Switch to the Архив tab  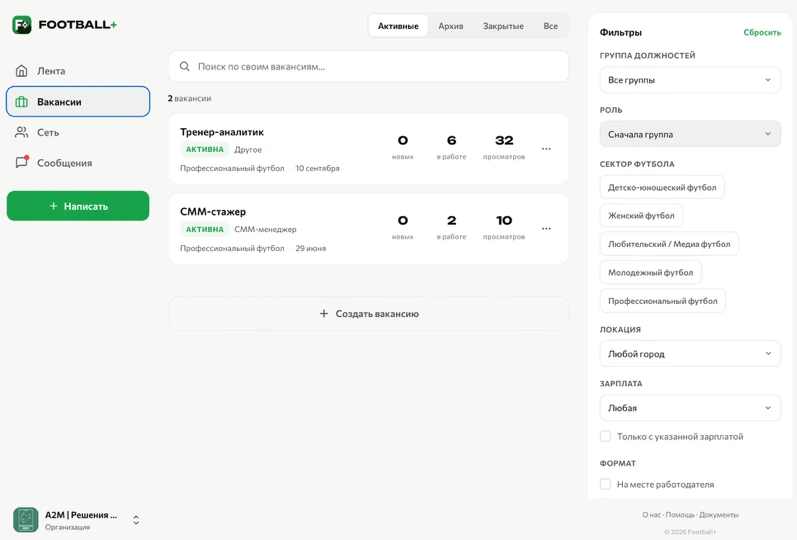click(x=451, y=26)
